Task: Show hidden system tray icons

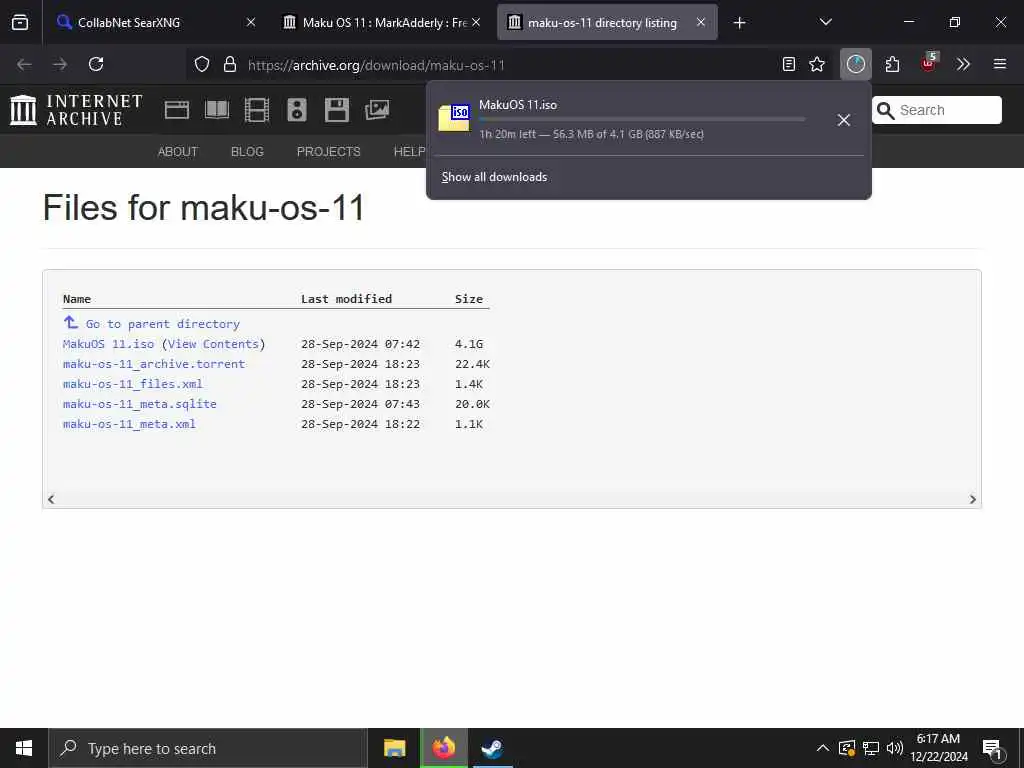Action: pos(823,748)
